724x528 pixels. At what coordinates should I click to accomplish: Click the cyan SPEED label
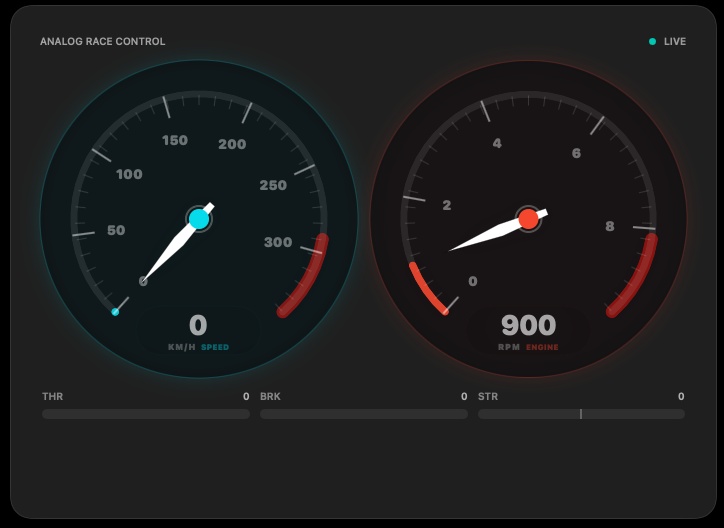pyautogui.click(x=215, y=347)
